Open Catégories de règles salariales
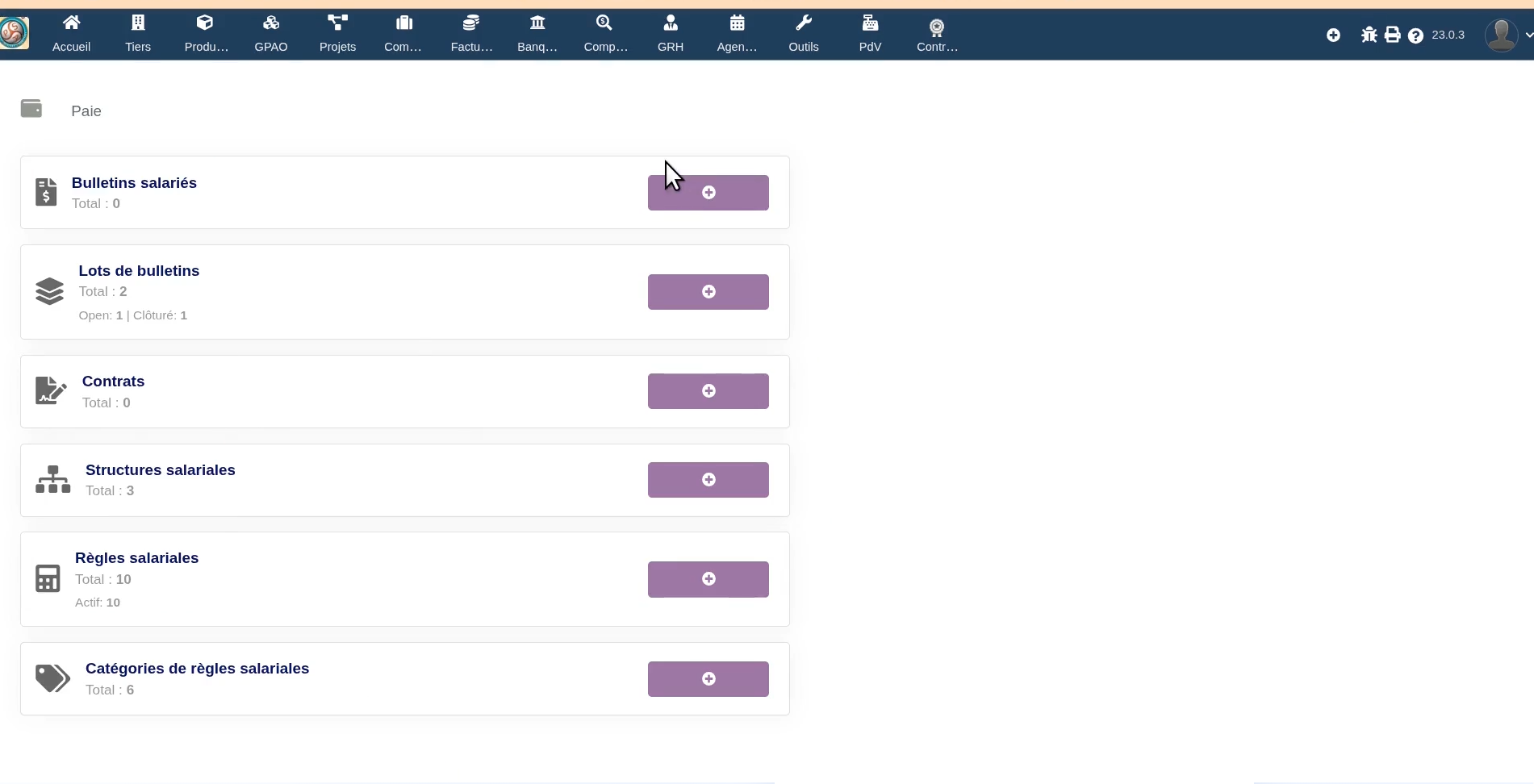Screen dimensions: 1534x784 point(197,669)
